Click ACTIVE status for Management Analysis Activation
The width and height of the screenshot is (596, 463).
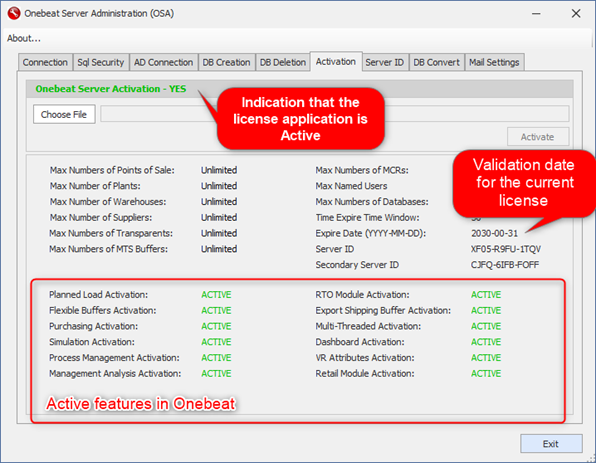pos(216,374)
